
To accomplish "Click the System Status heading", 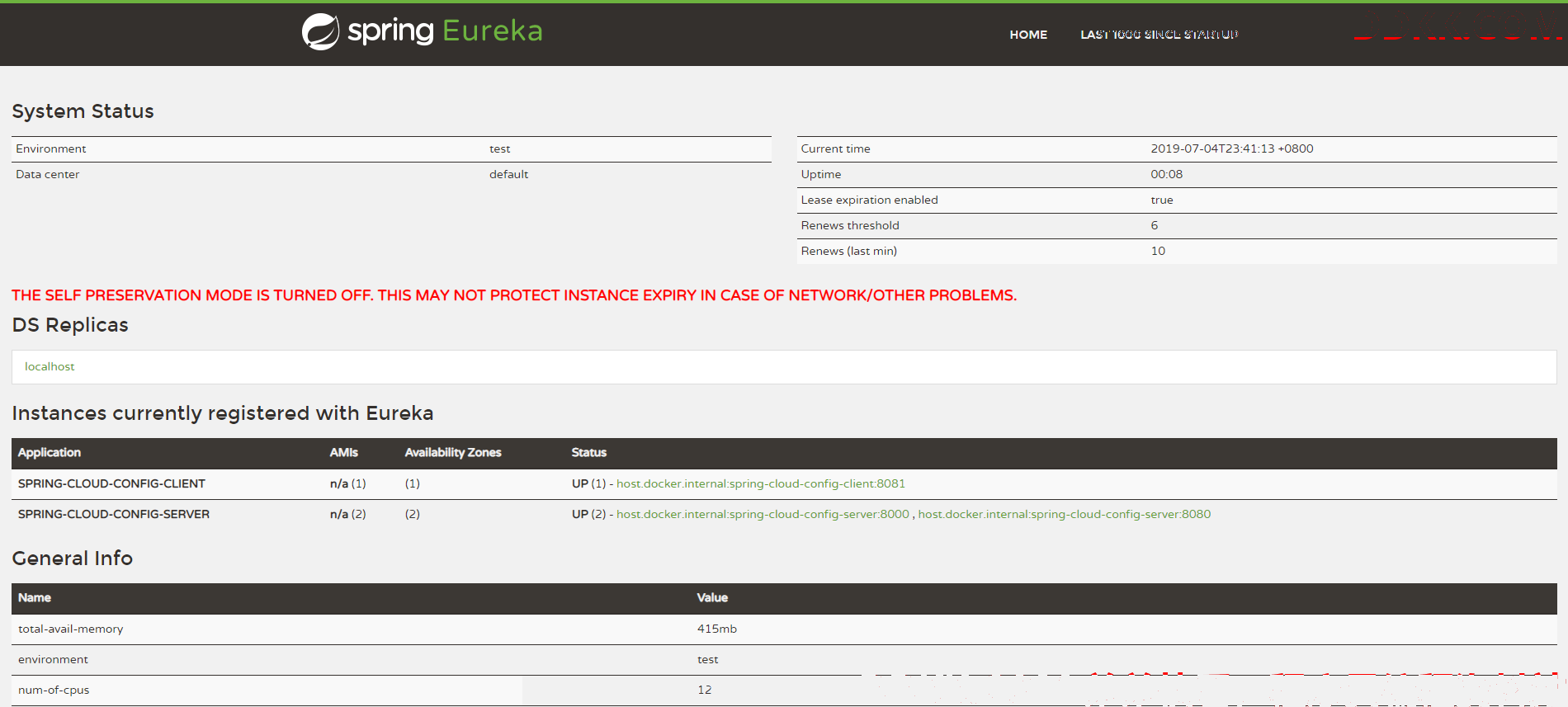I will coord(83,111).
